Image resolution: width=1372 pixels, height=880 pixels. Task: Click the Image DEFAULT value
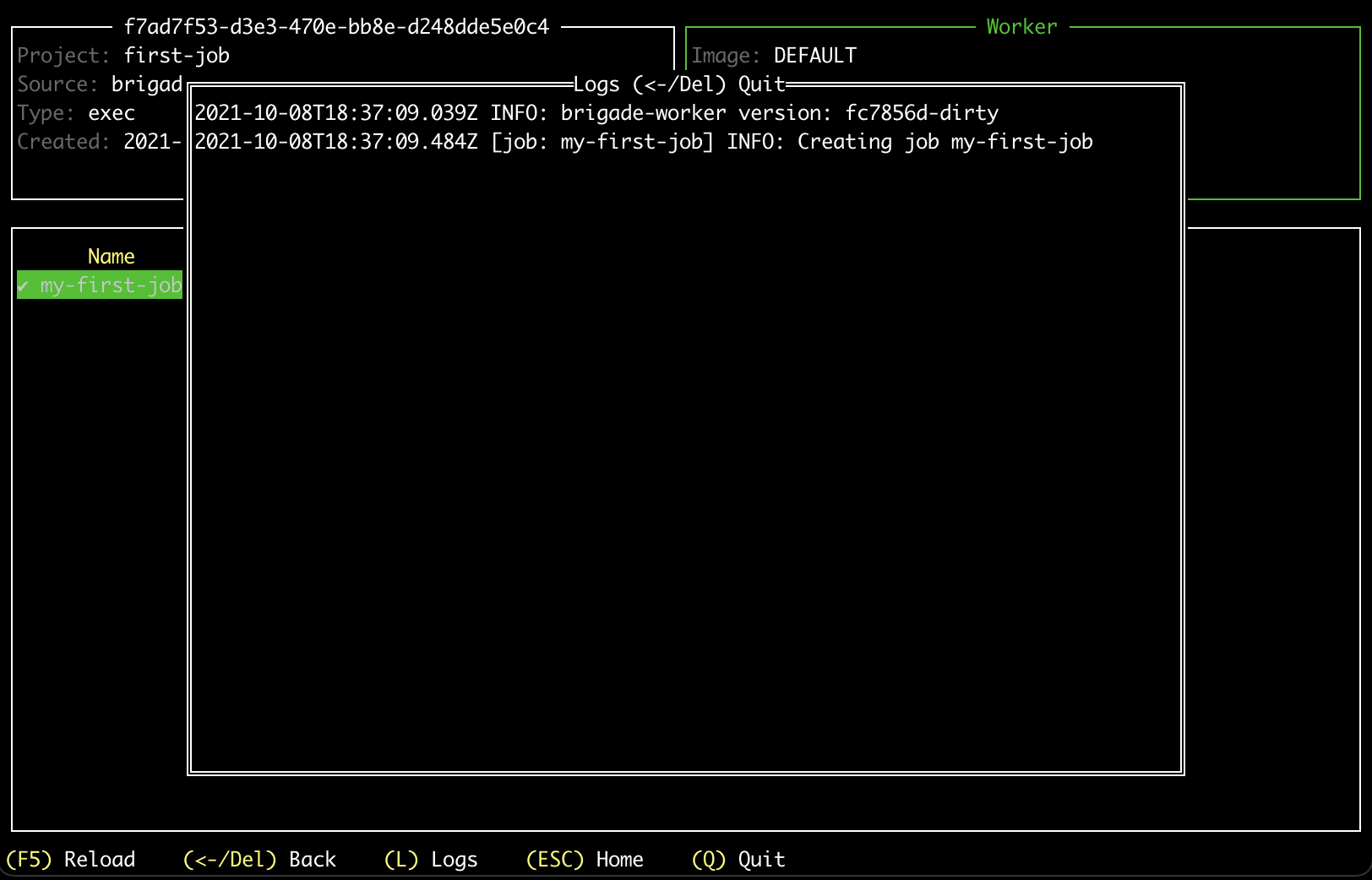[815, 55]
